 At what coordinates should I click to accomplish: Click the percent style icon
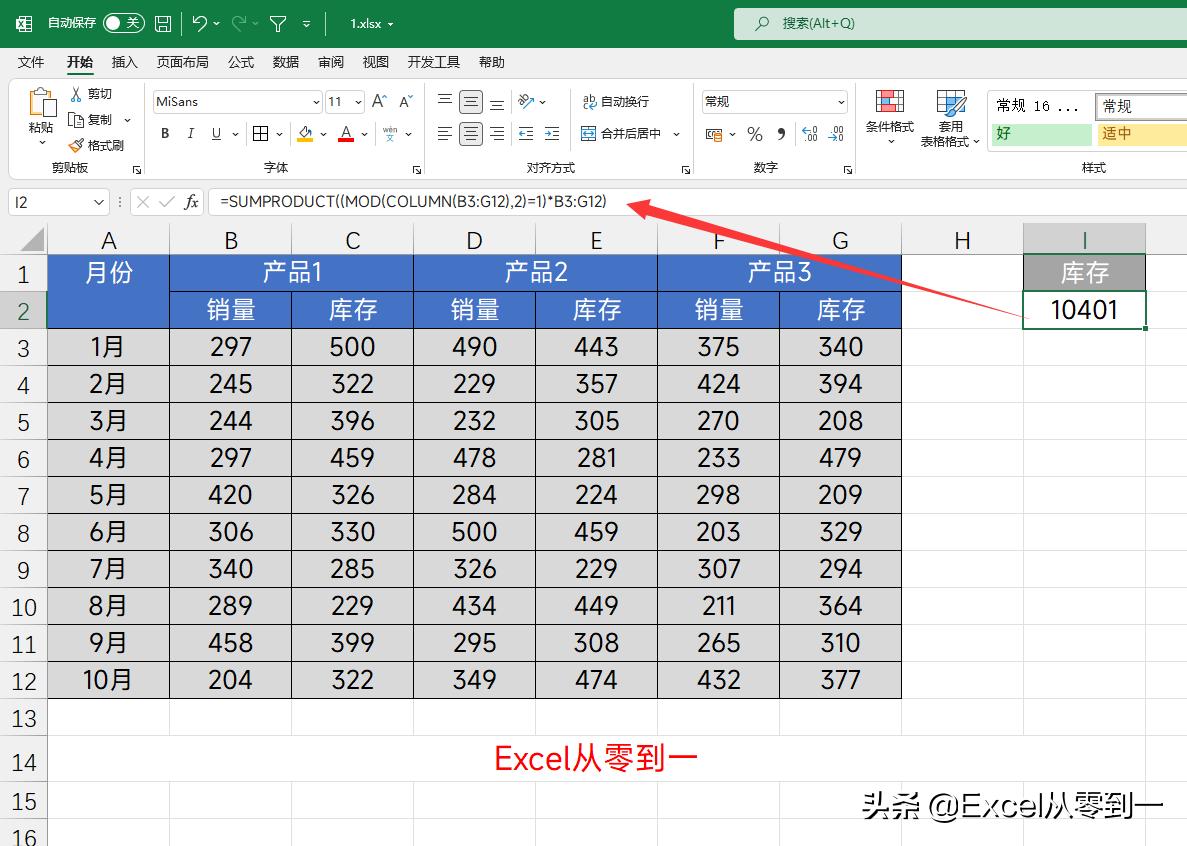755,133
